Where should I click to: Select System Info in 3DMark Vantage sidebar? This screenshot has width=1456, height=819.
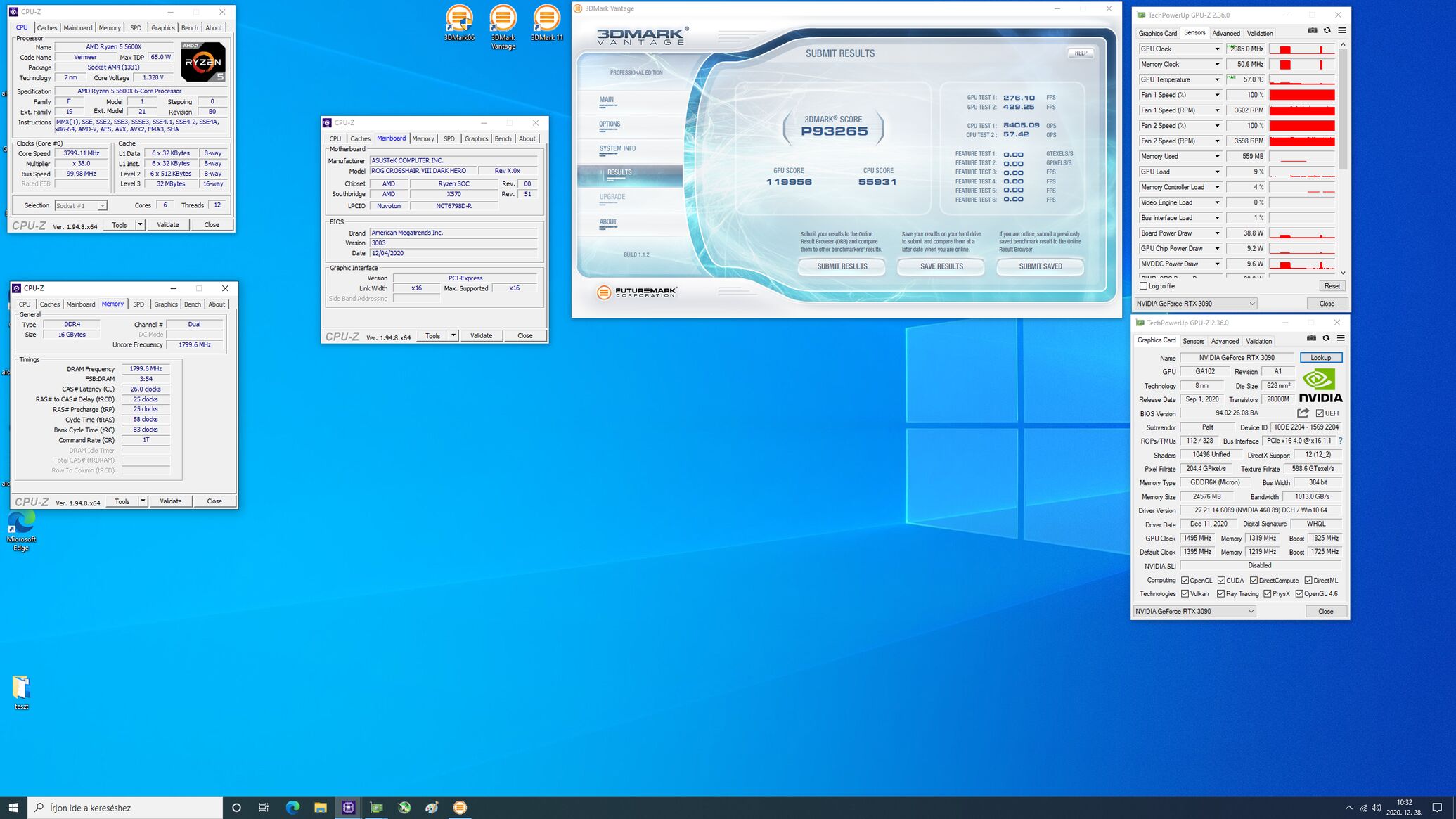pyautogui.click(x=617, y=148)
